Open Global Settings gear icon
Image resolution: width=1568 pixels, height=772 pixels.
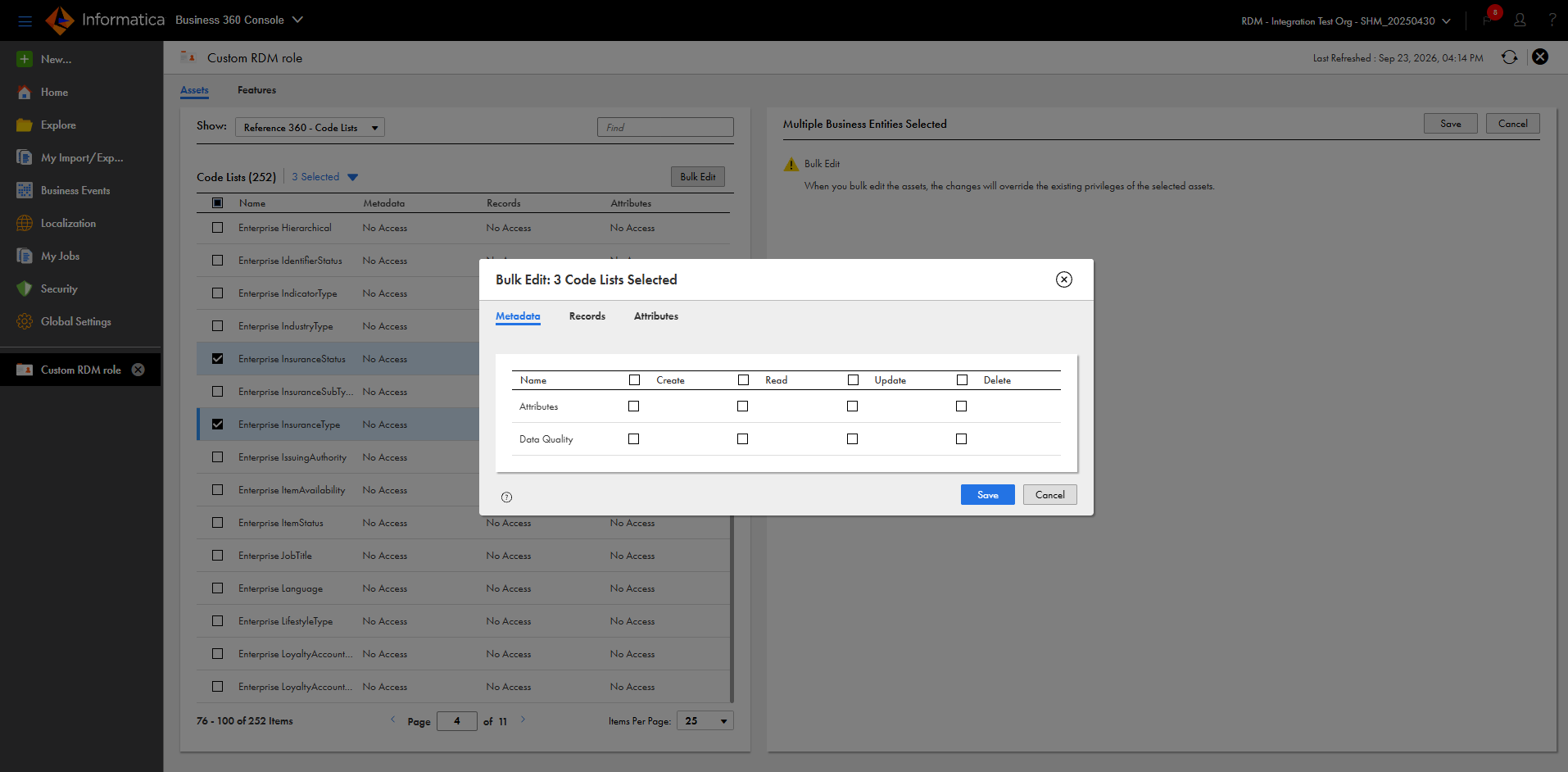[x=25, y=321]
